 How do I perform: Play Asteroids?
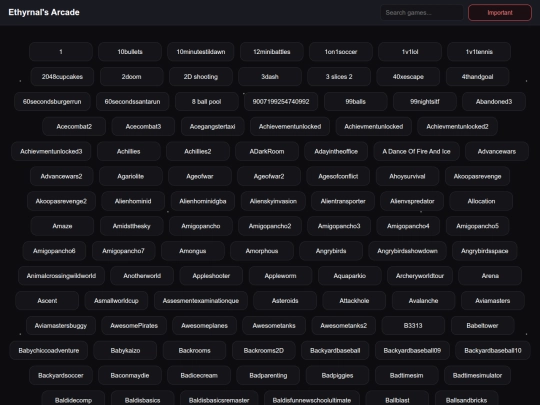pos(285,301)
